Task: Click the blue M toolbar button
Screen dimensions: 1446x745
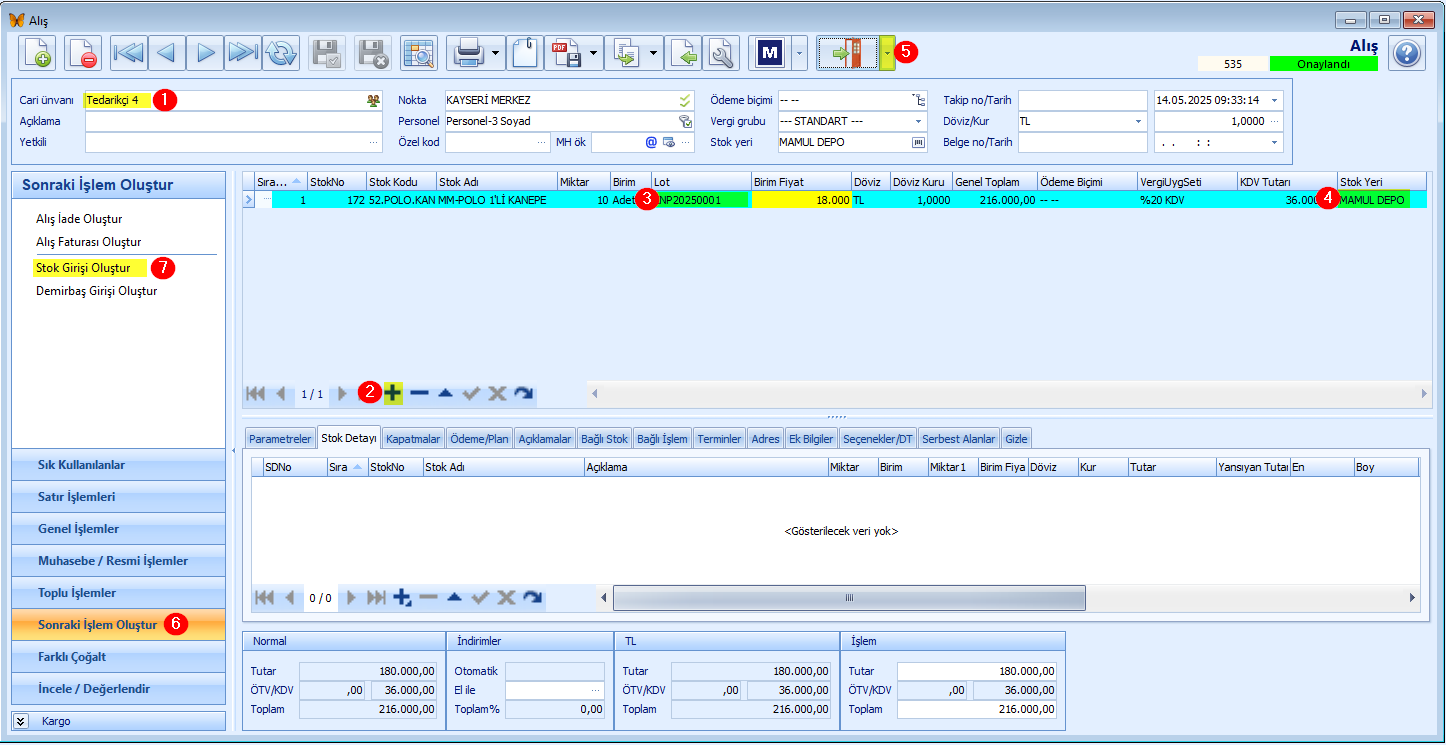Action: 769,52
